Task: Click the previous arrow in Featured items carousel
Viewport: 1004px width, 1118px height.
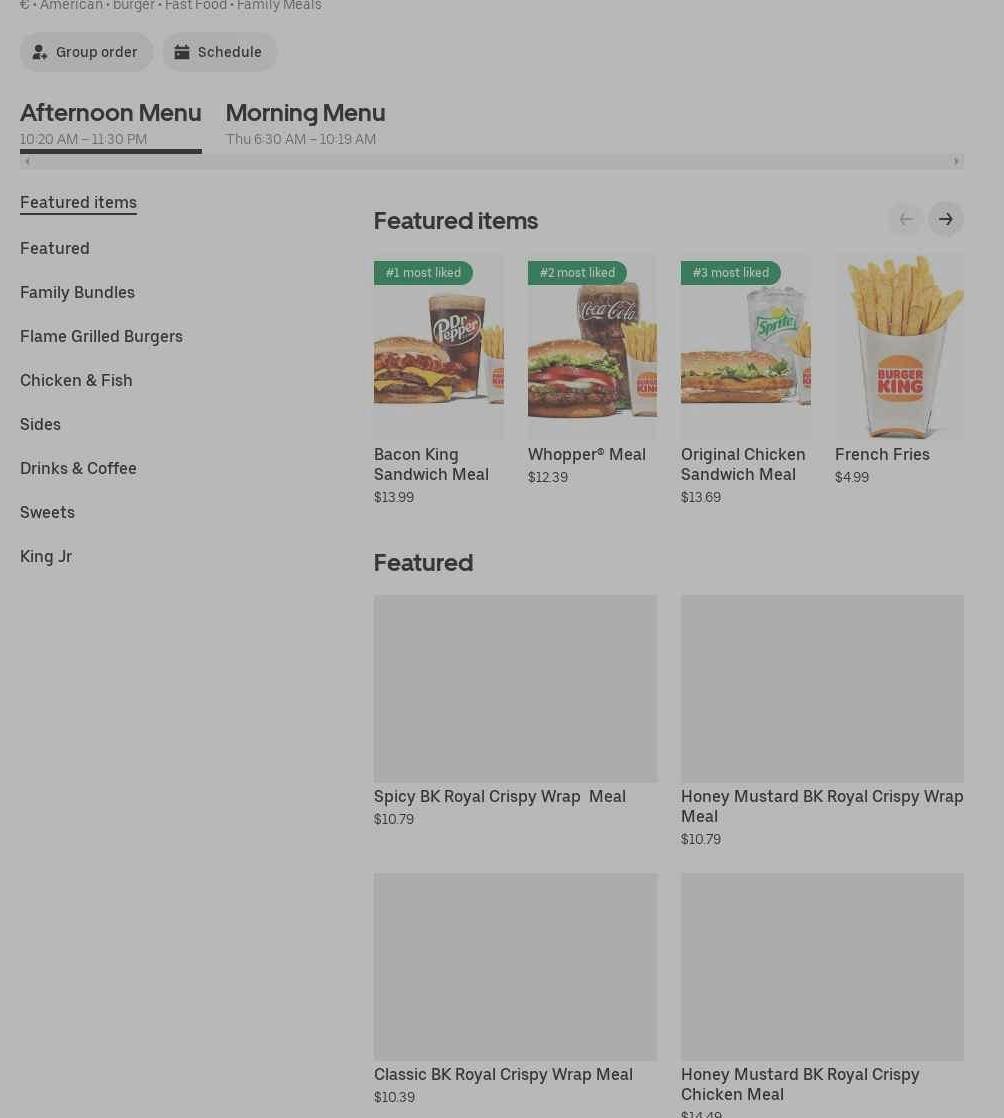Action: pos(906,219)
